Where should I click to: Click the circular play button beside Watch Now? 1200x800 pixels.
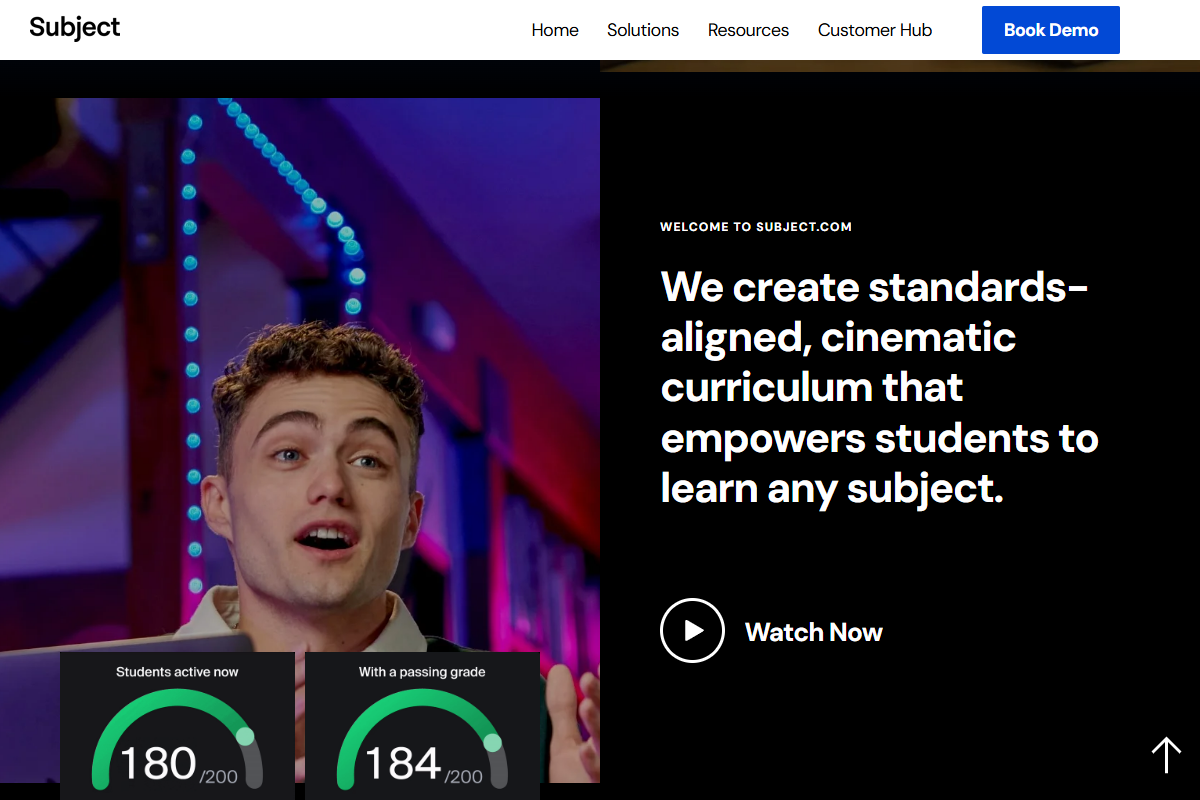click(692, 630)
